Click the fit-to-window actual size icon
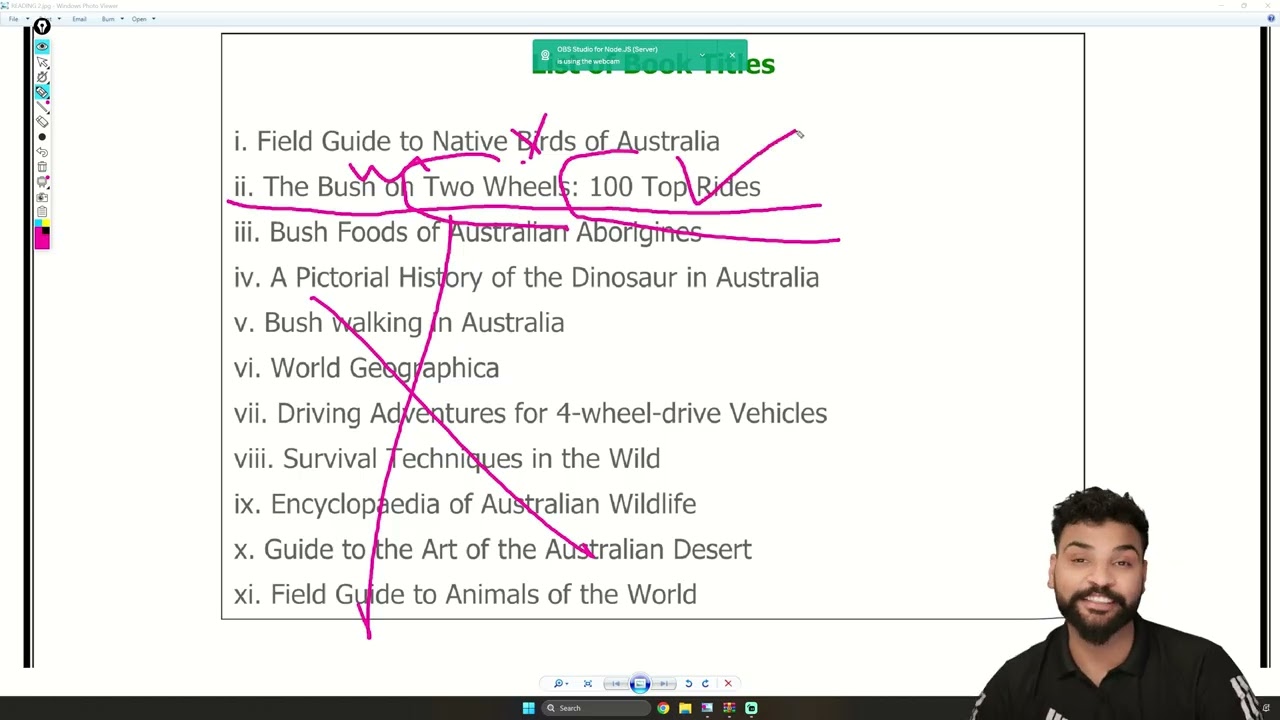This screenshot has width=1280, height=720. (x=588, y=683)
